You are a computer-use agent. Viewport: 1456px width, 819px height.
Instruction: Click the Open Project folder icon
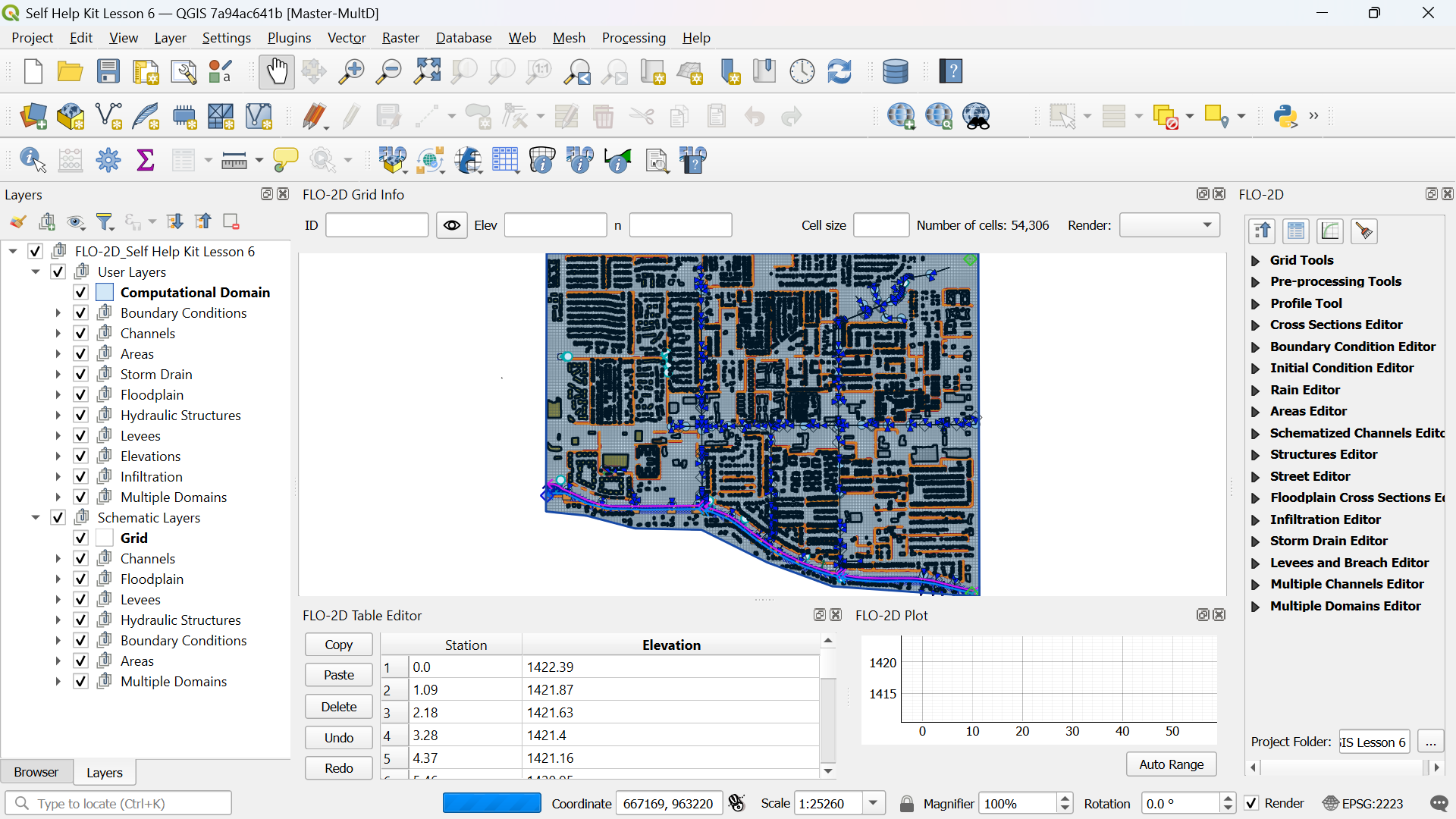pos(70,72)
